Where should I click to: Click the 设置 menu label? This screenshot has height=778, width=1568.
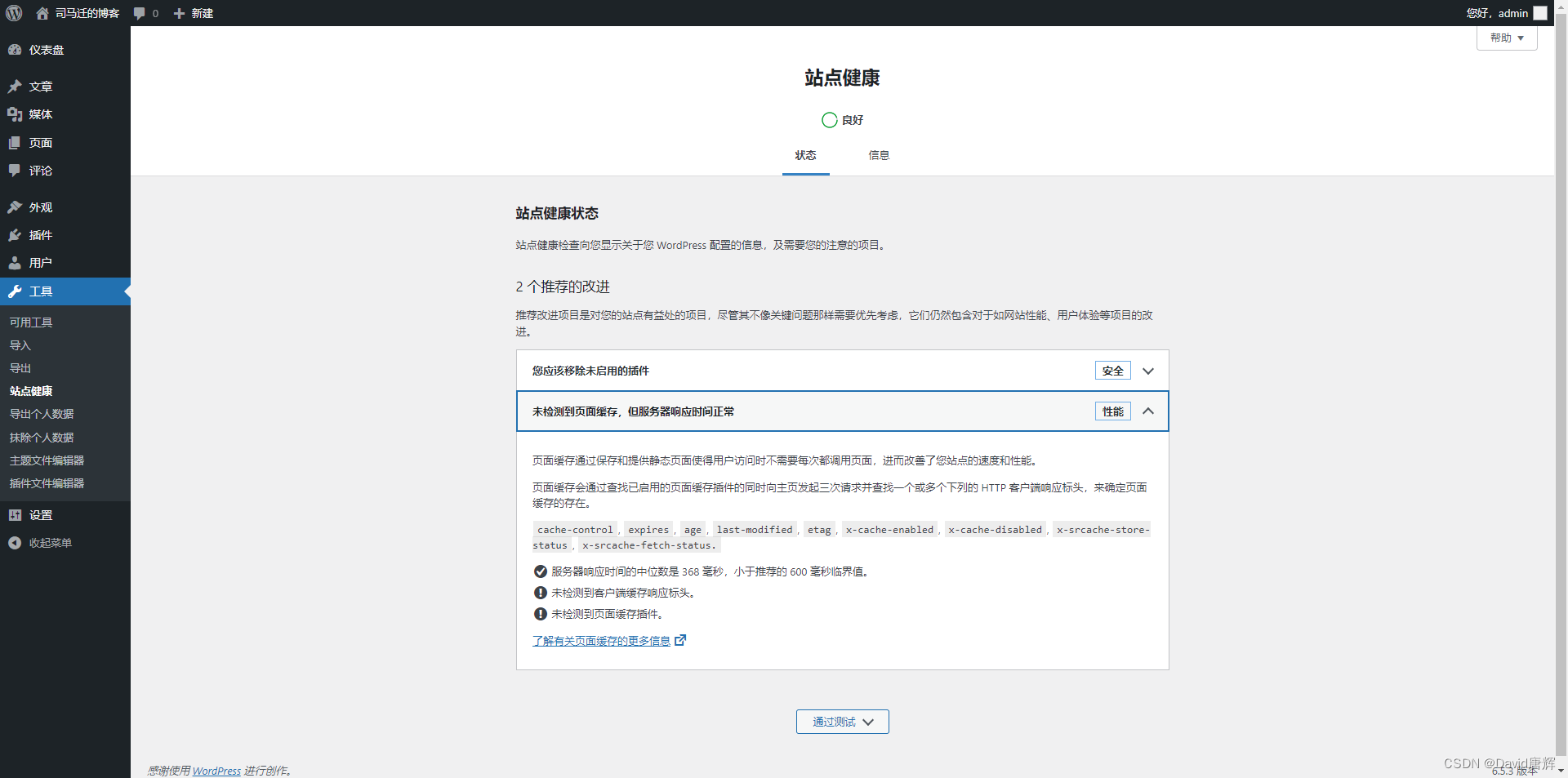click(41, 515)
